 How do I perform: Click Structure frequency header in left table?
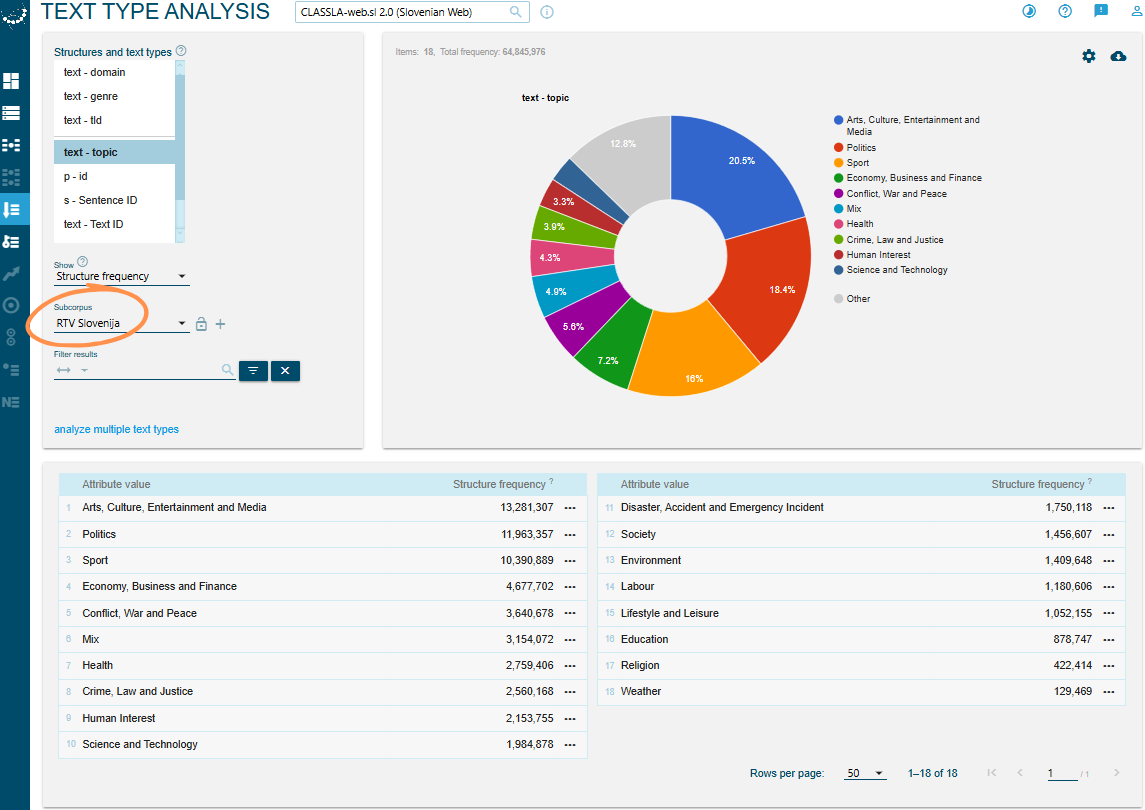pyautogui.click(x=499, y=484)
